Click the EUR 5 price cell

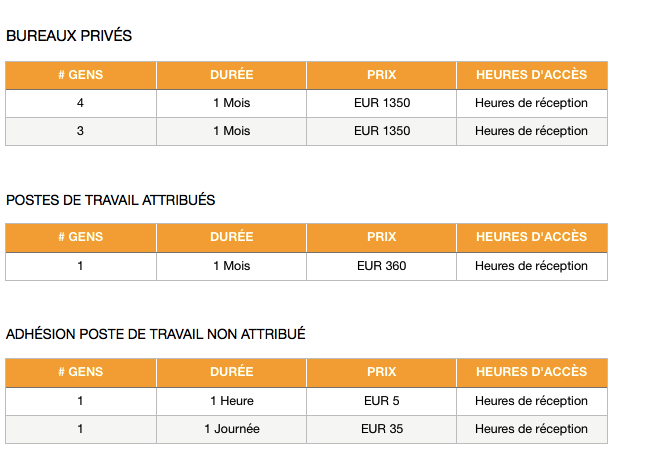pos(382,401)
